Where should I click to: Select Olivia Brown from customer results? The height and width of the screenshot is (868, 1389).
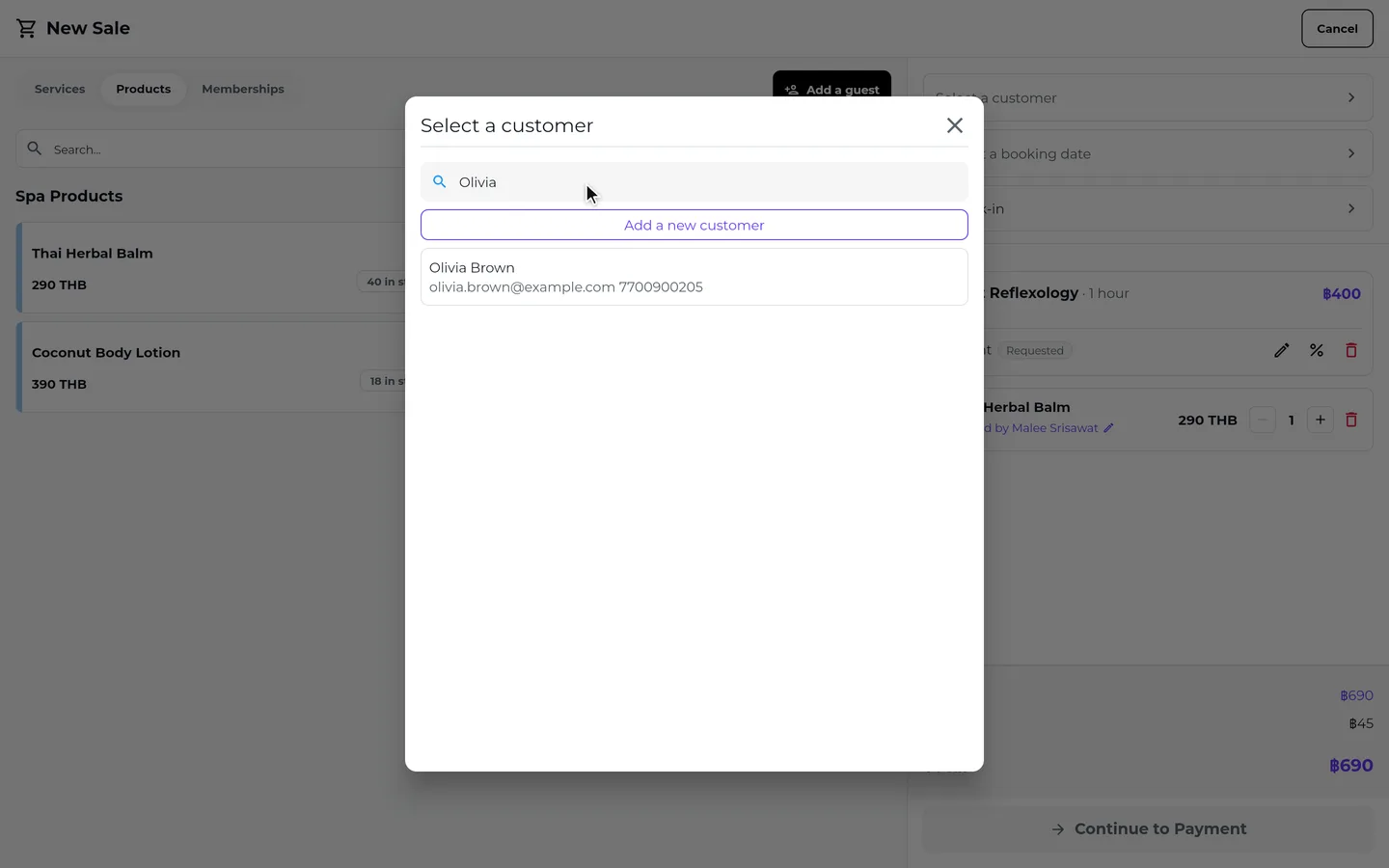coord(694,277)
